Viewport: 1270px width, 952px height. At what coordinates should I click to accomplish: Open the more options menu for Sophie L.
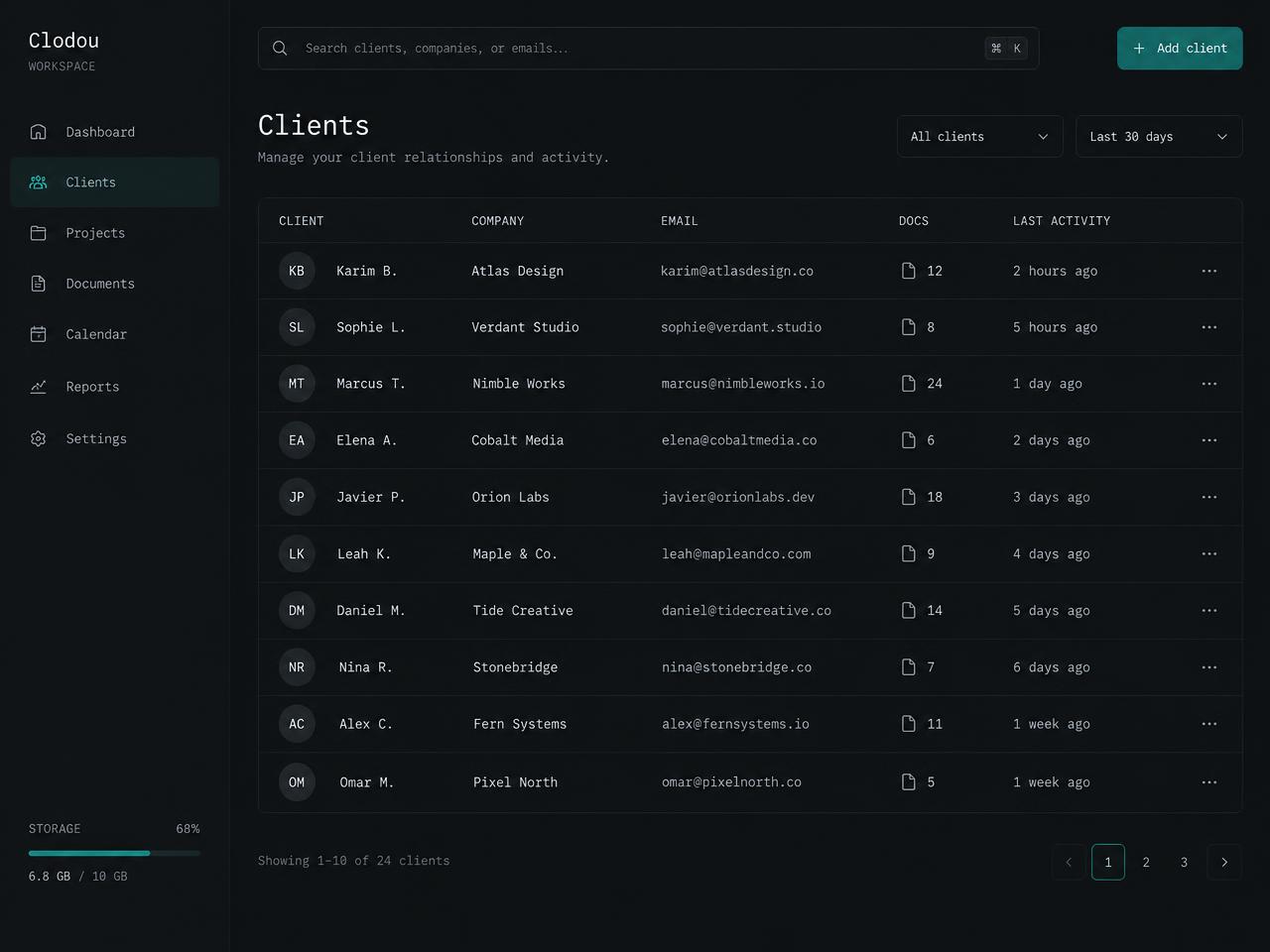coord(1208,327)
